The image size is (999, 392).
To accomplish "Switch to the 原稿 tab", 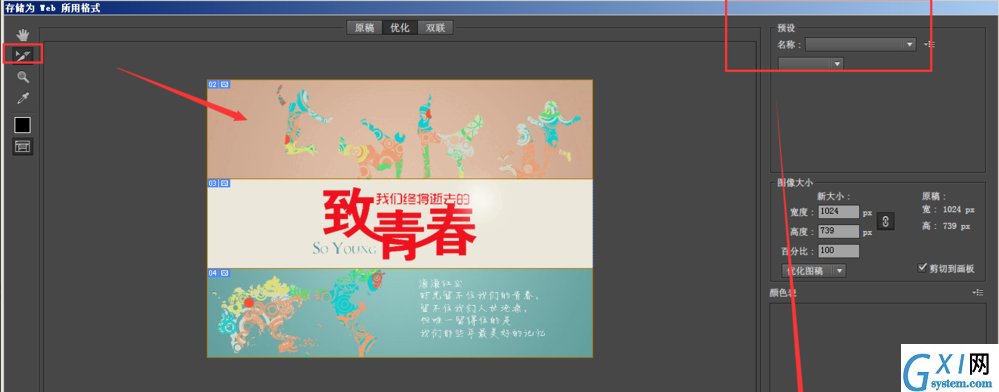I will point(364,27).
